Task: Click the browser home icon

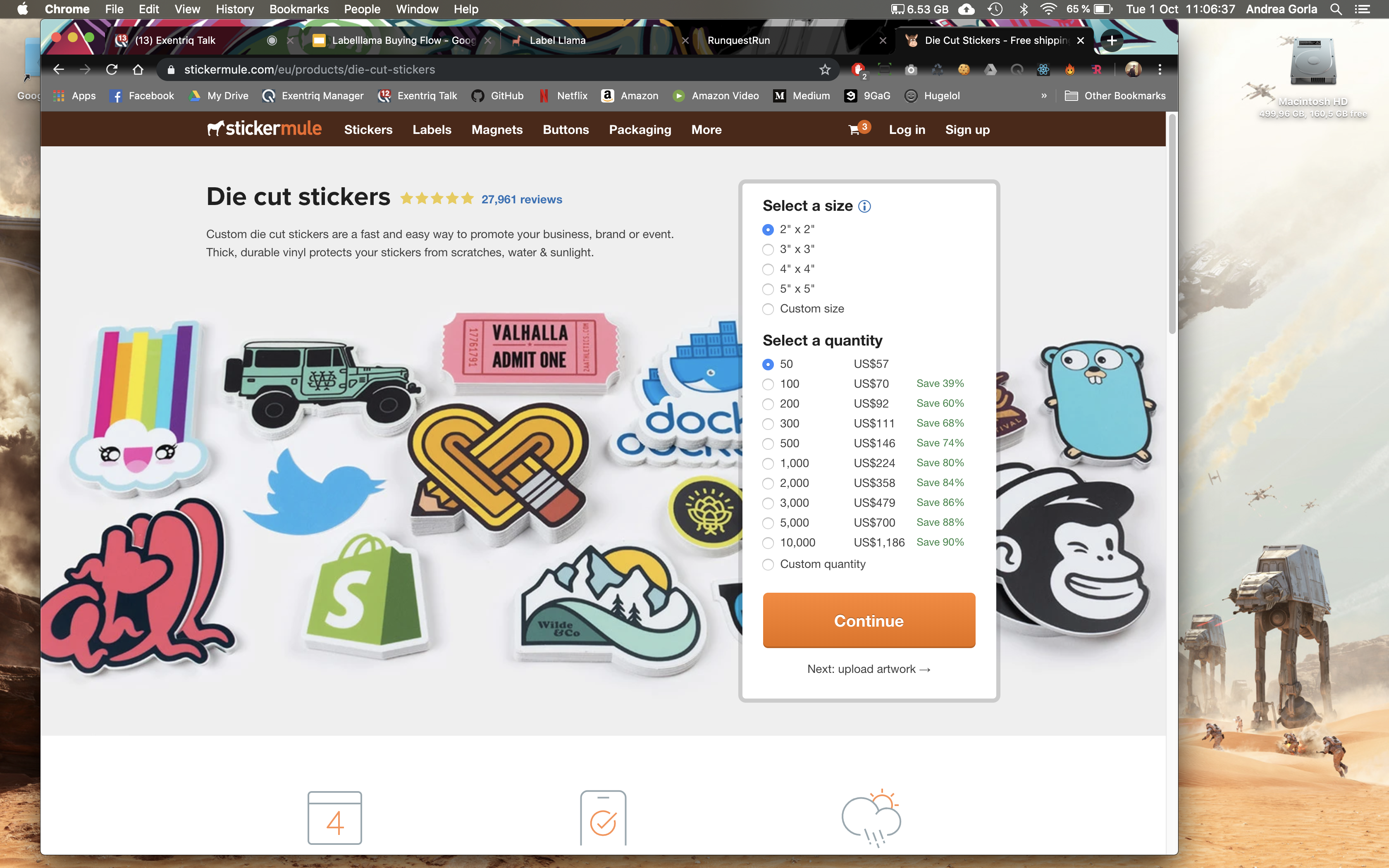Action: point(138,69)
